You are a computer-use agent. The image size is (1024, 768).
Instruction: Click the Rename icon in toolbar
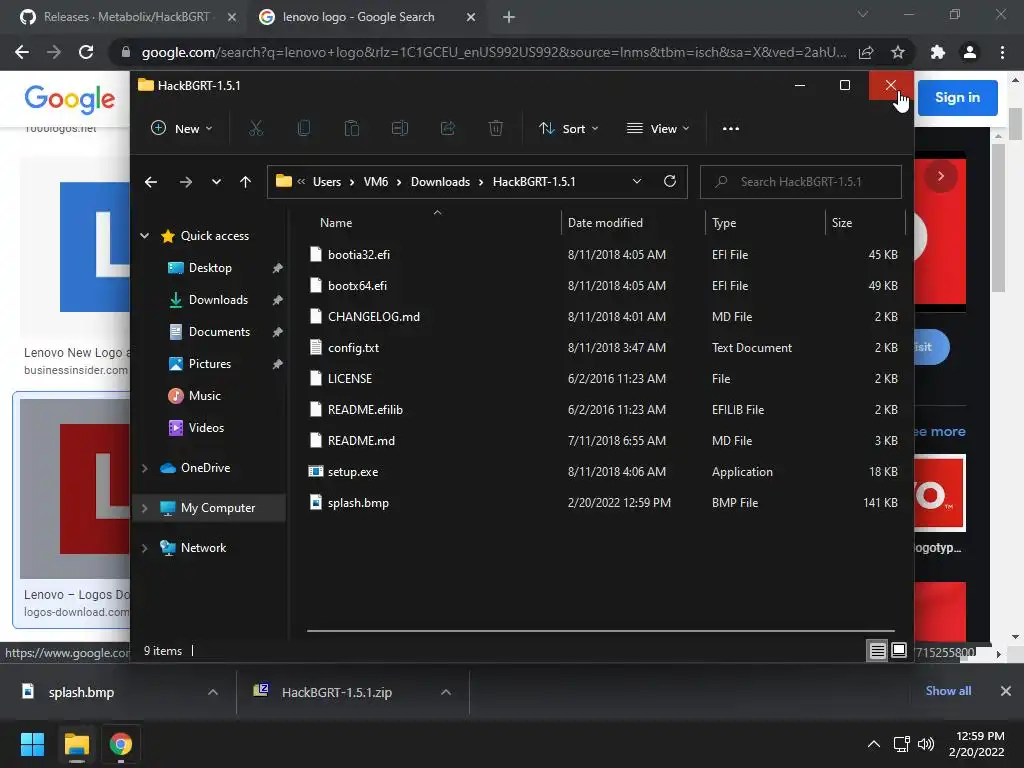pyautogui.click(x=400, y=129)
